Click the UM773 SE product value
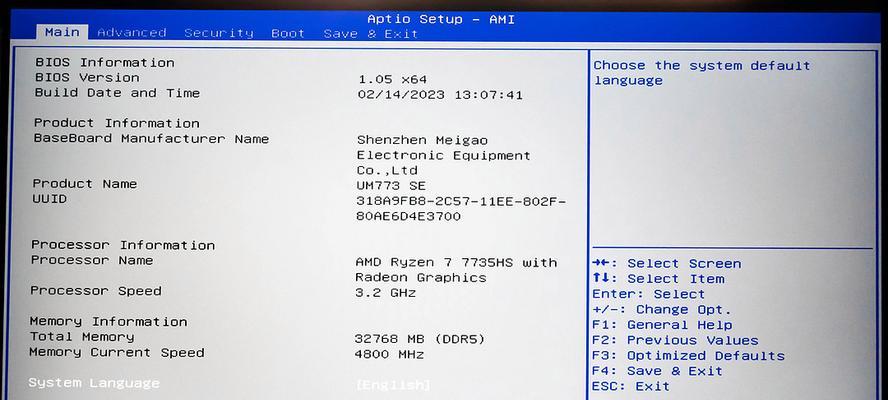Image resolution: width=888 pixels, height=400 pixels. (x=391, y=185)
